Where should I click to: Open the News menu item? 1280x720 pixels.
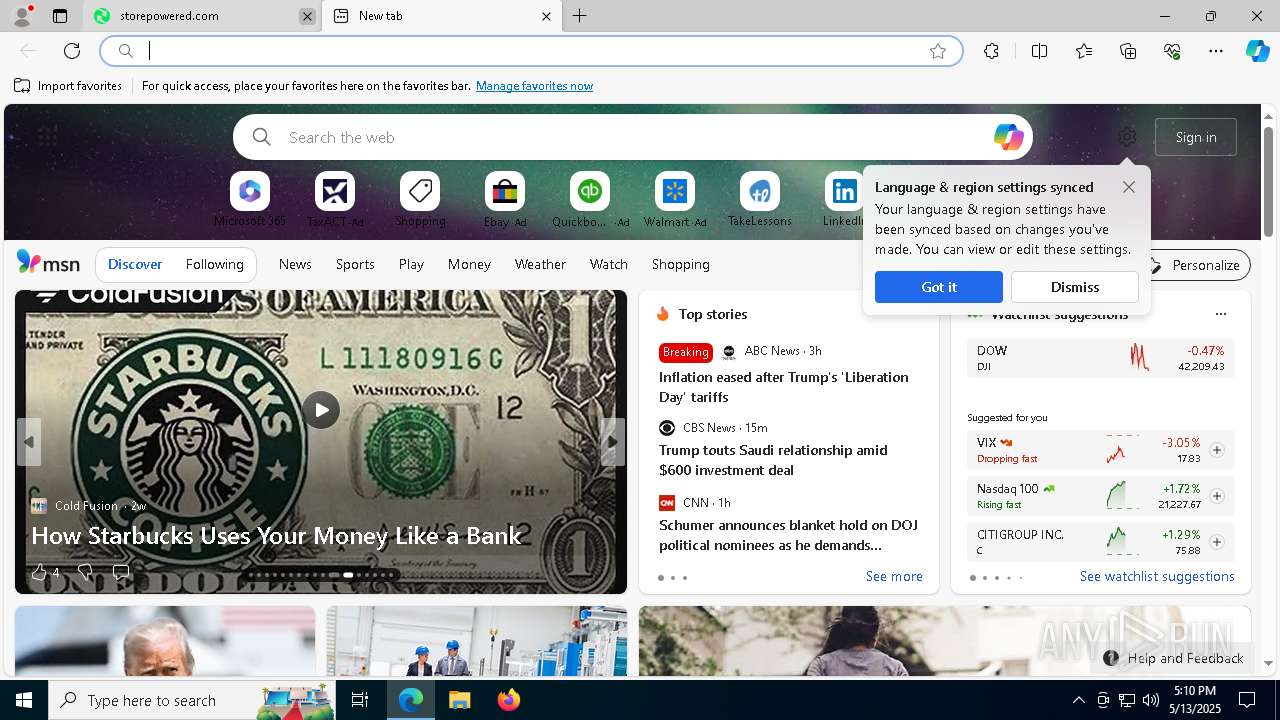(x=295, y=264)
